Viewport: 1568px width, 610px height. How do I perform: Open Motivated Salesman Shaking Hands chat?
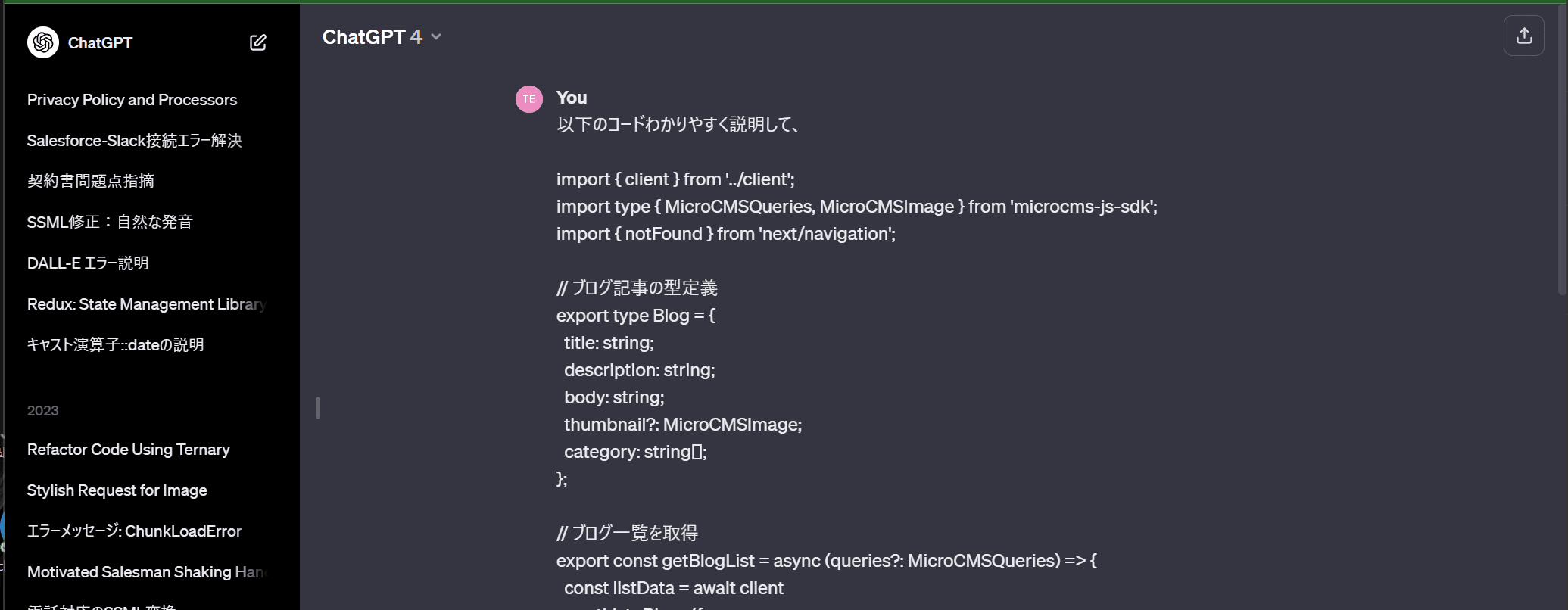tap(146, 572)
